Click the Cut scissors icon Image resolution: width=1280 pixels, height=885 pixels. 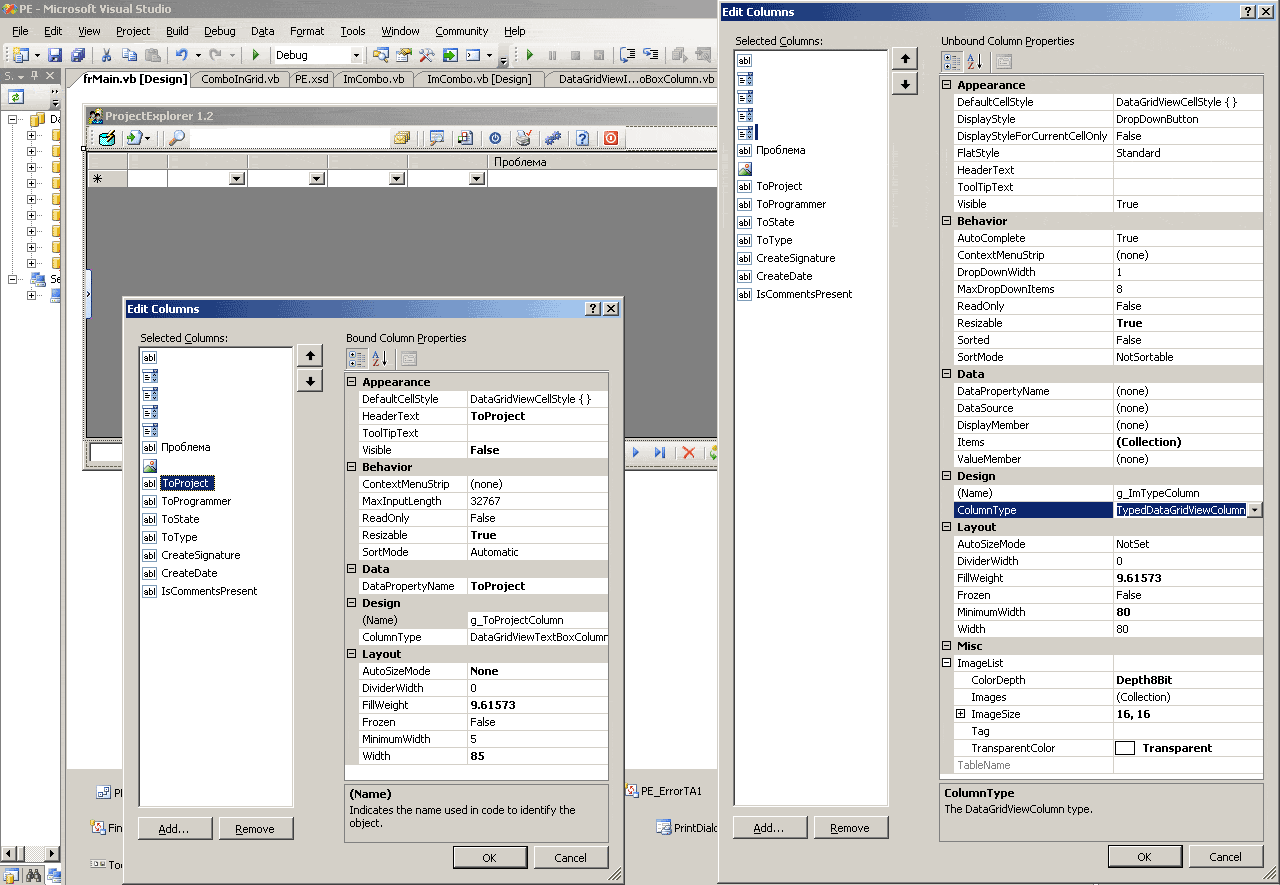[106, 55]
